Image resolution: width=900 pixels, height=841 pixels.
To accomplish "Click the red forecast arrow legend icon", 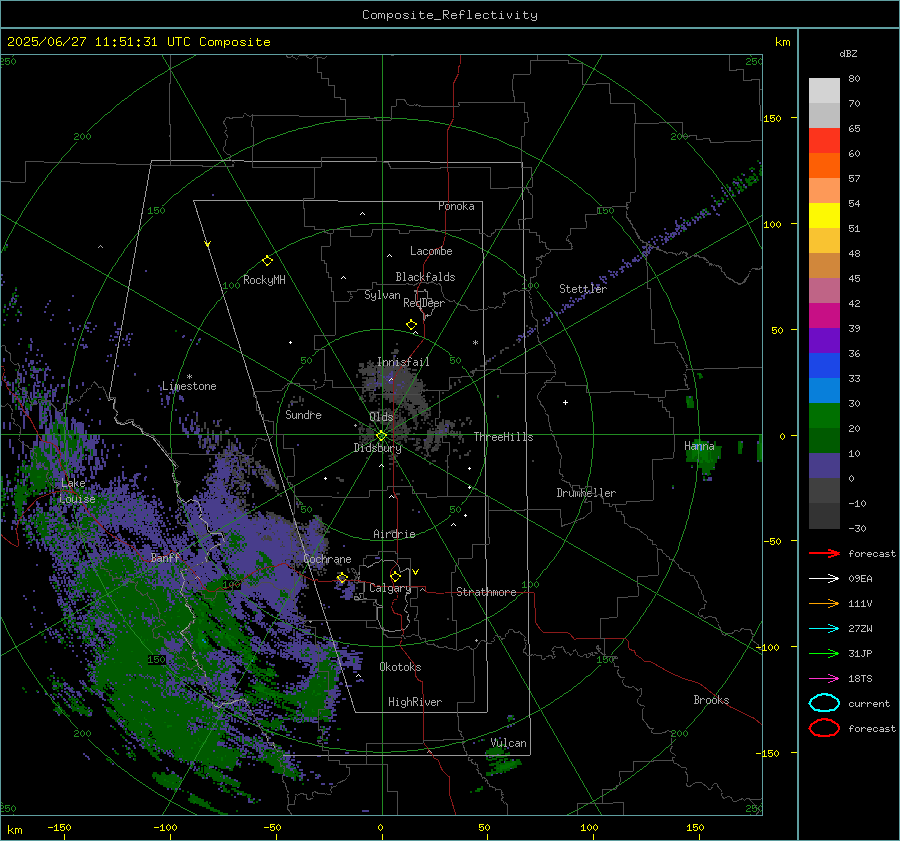I will pyautogui.click(x=824, y=553).
